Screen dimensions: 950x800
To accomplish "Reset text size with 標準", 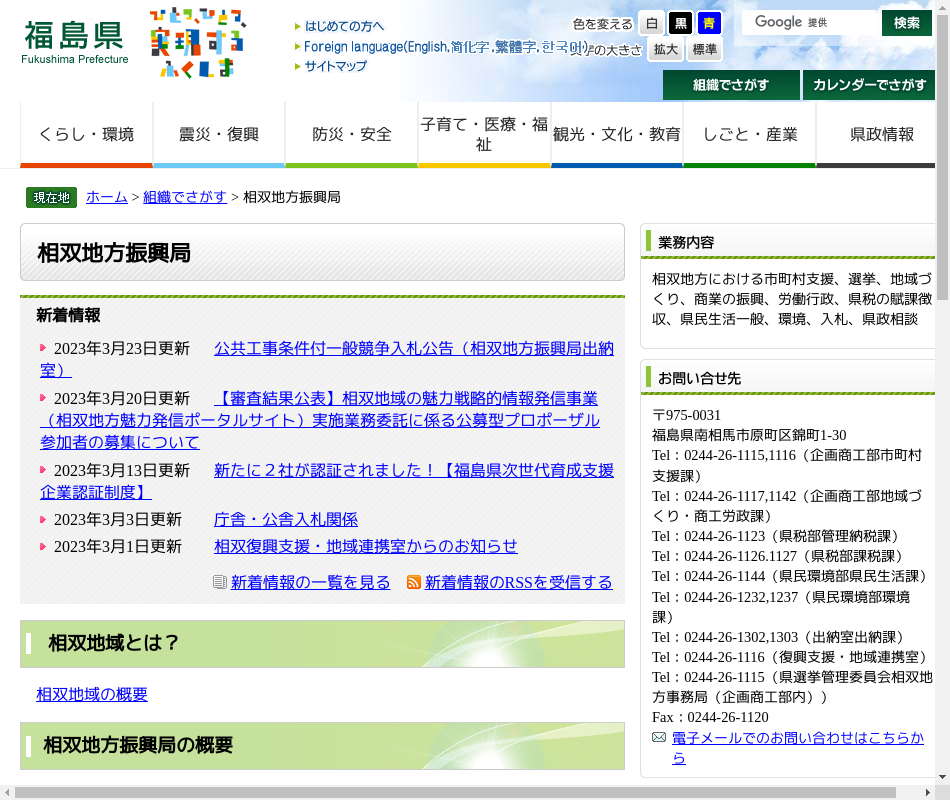I will coord(704,50).
